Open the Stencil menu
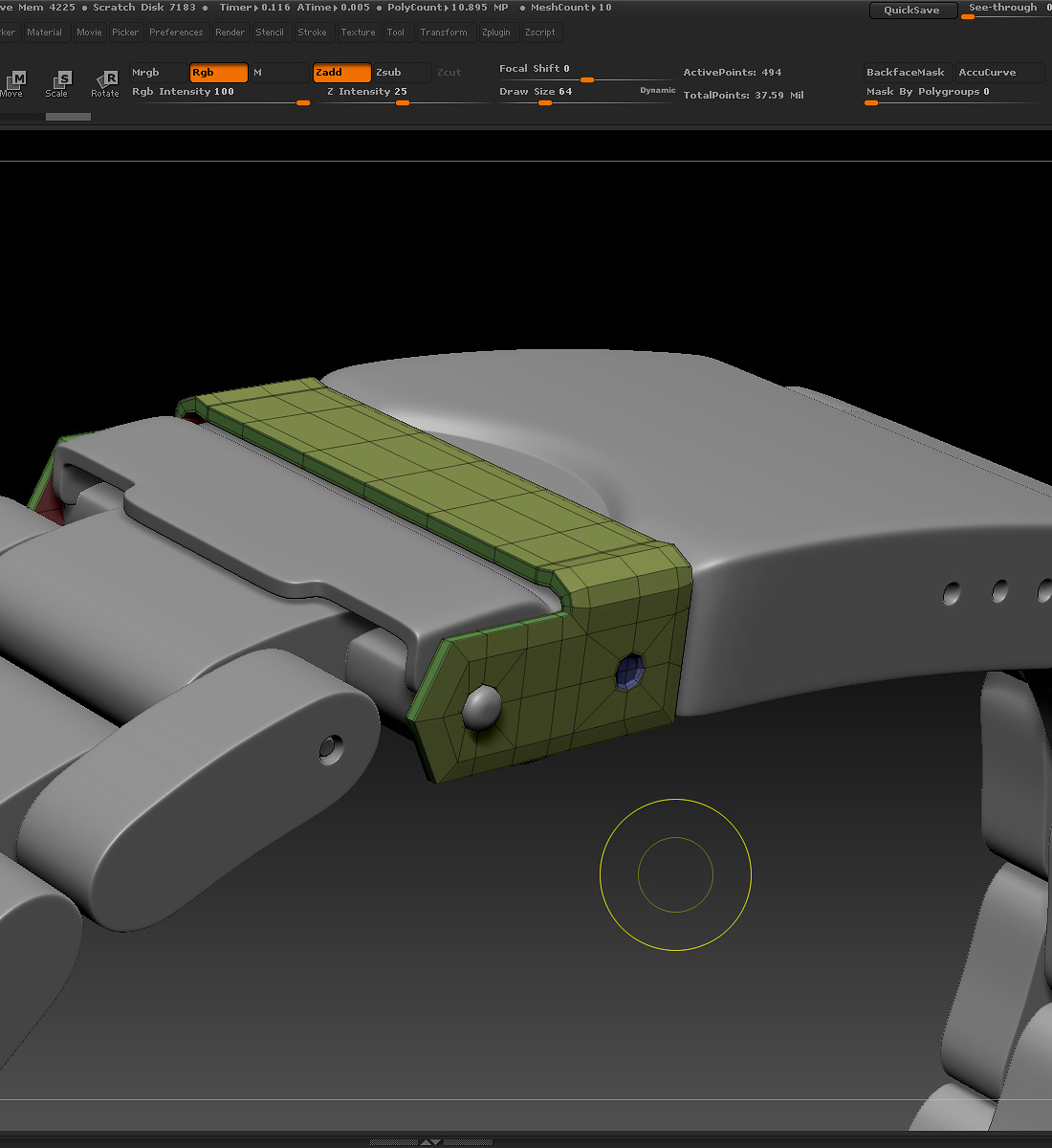The width and height of the screenshot is (1052, 1148). pyautogui.click(x=270, y=33)
